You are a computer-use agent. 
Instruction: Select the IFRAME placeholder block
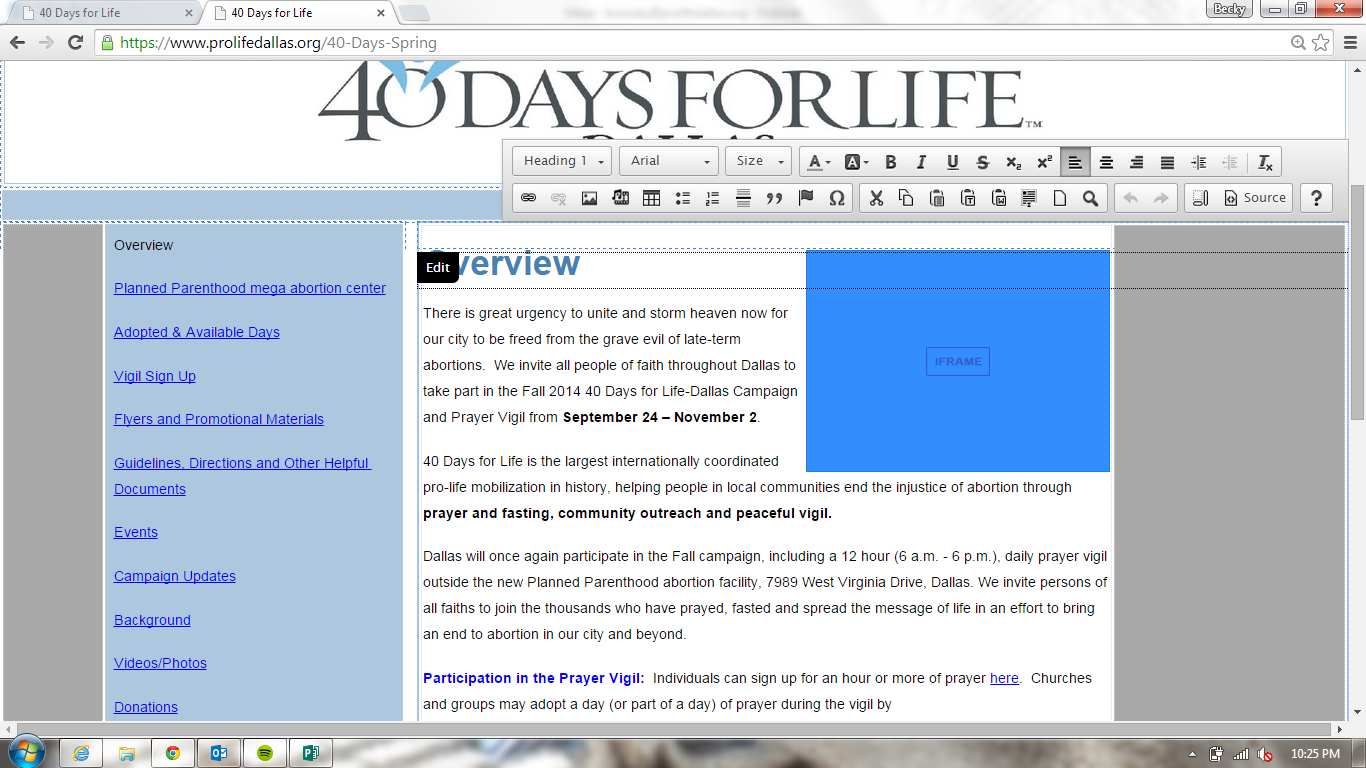[x=958, y=361]
